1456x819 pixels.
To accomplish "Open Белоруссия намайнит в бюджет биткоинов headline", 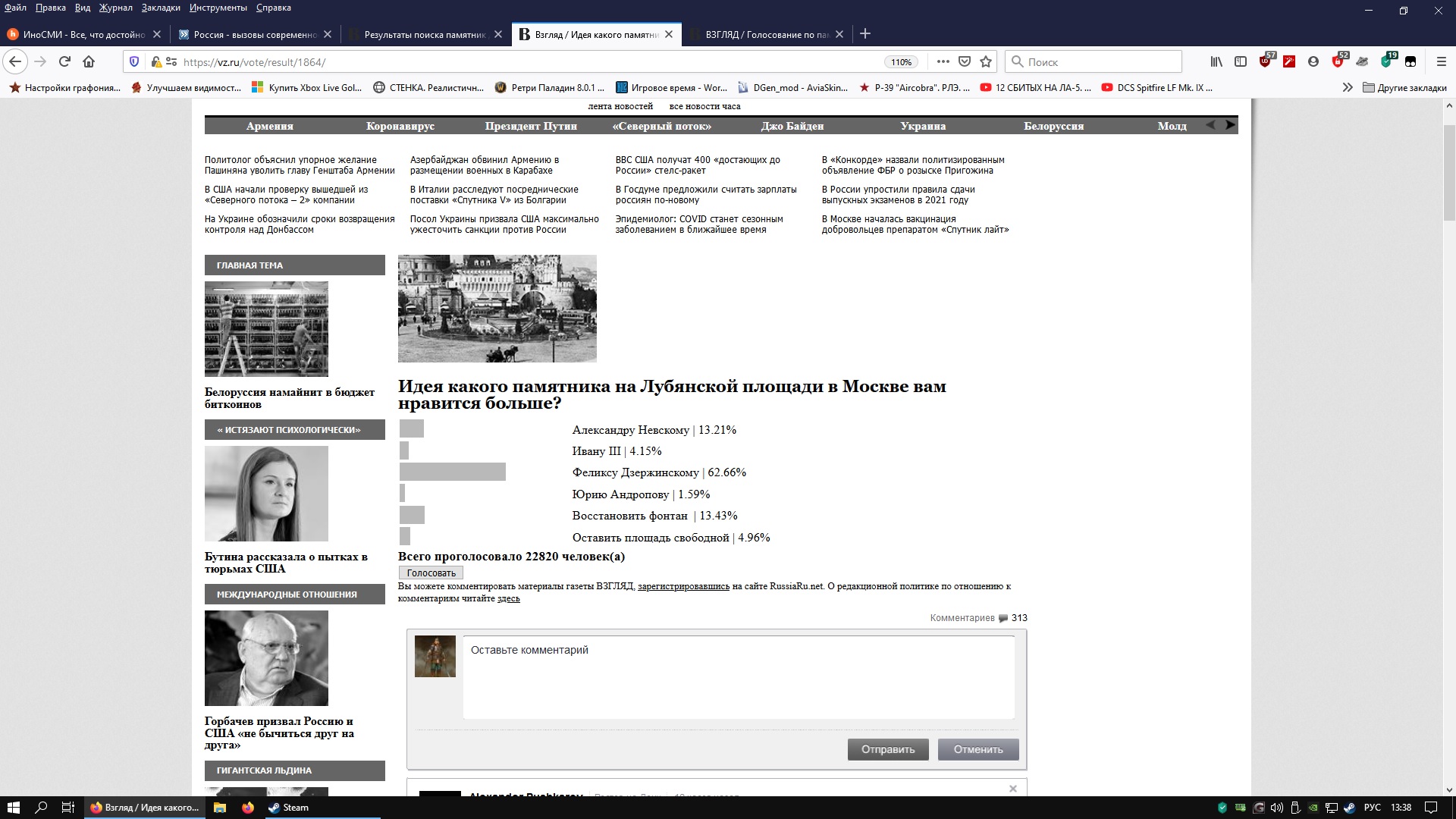I will coord(290,398).
